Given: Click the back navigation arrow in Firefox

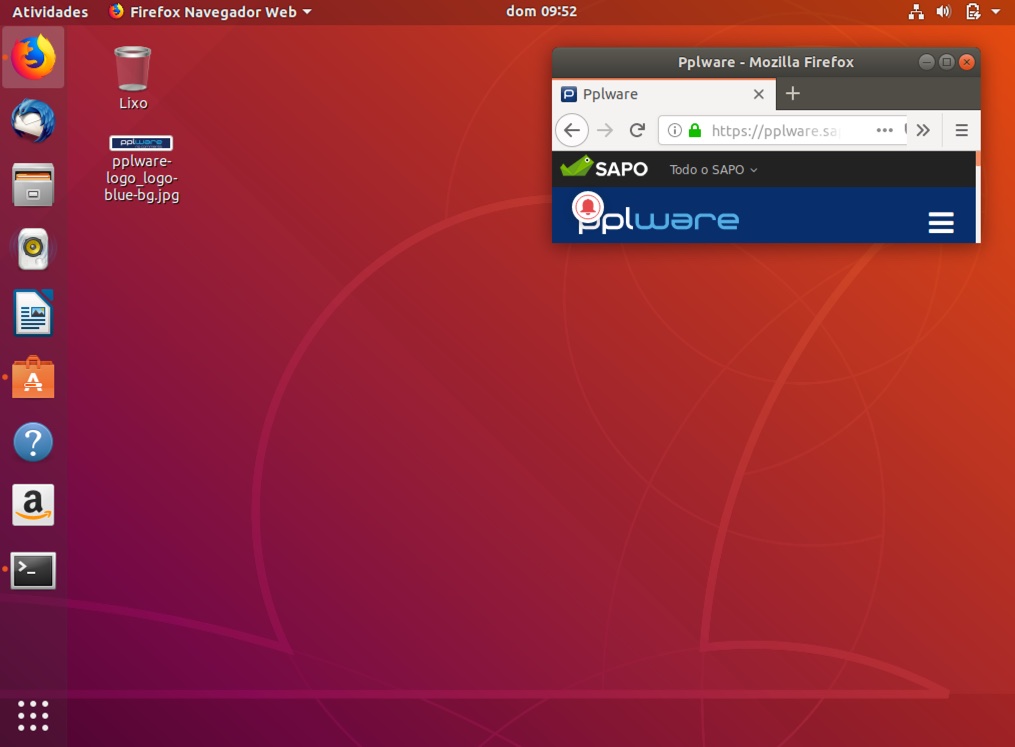Looking at the screenshot, I should 571,130.
